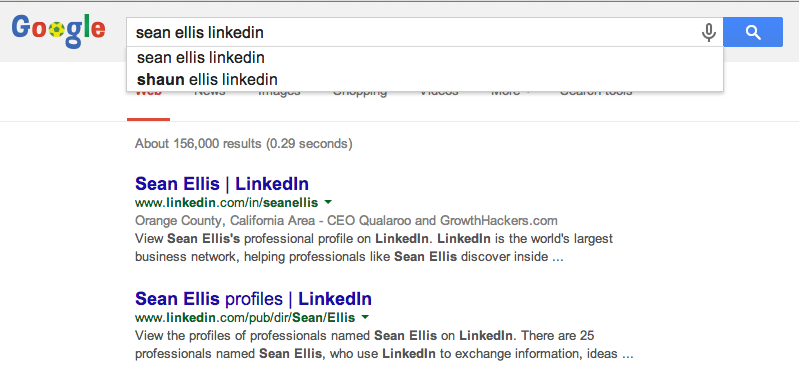
Task: Click inside the search query text box
Action: click(x=413, y=32)
